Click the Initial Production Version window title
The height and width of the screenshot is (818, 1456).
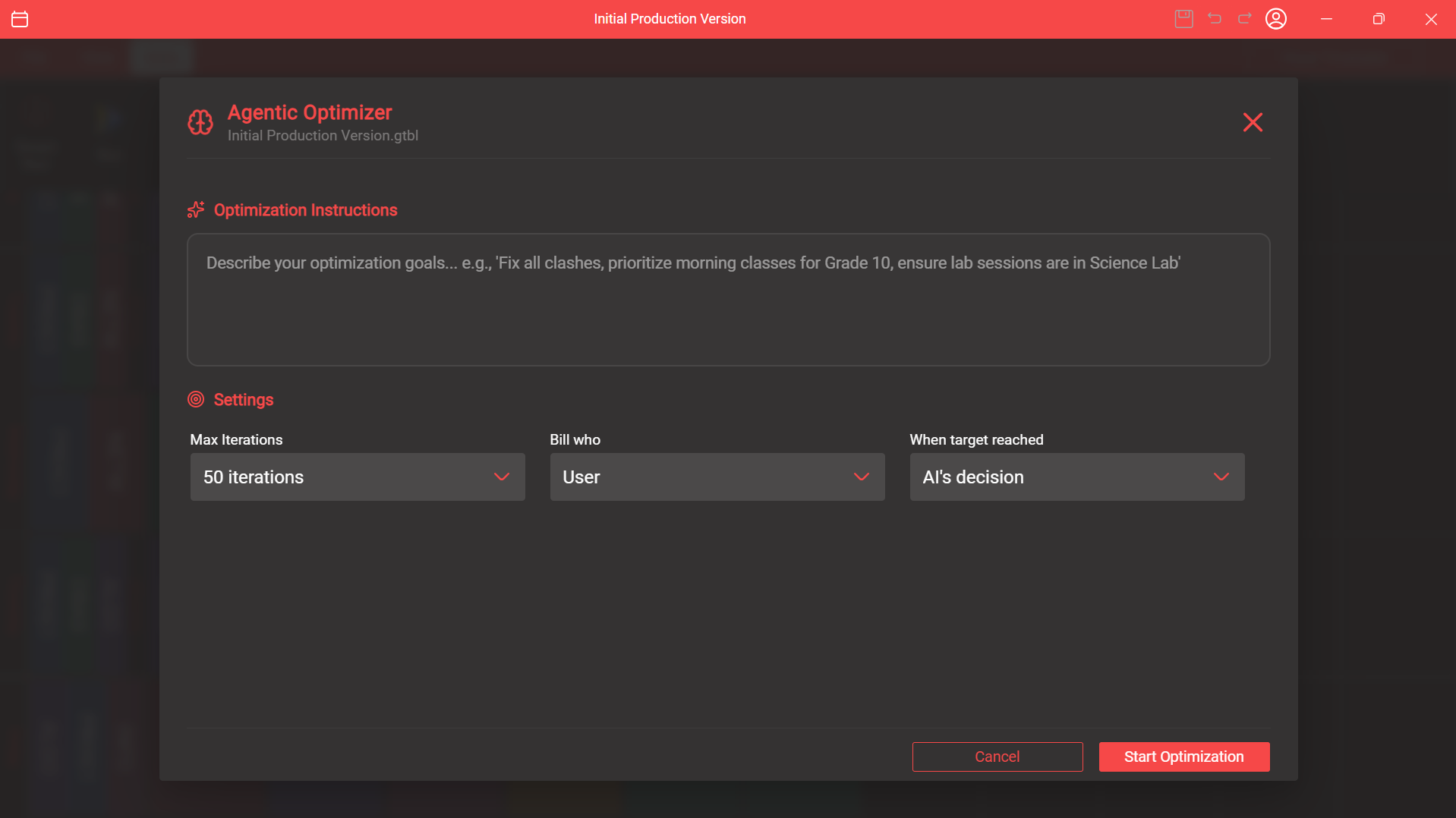pos(670,19)
